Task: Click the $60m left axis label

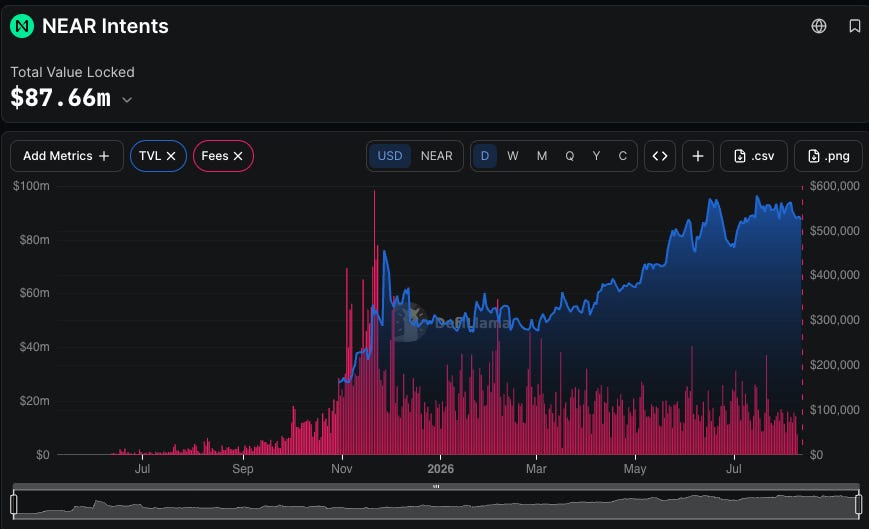Action: tap(34, 293)
